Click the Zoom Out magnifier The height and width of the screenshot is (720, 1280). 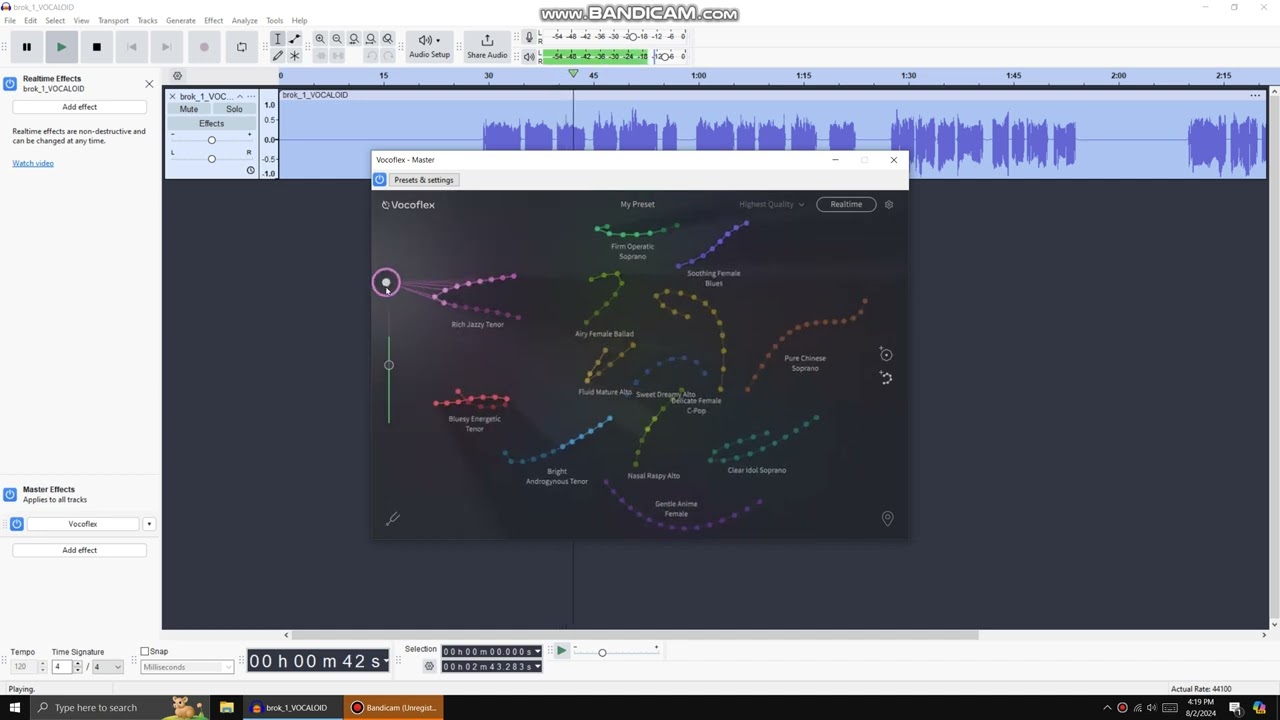337,39
